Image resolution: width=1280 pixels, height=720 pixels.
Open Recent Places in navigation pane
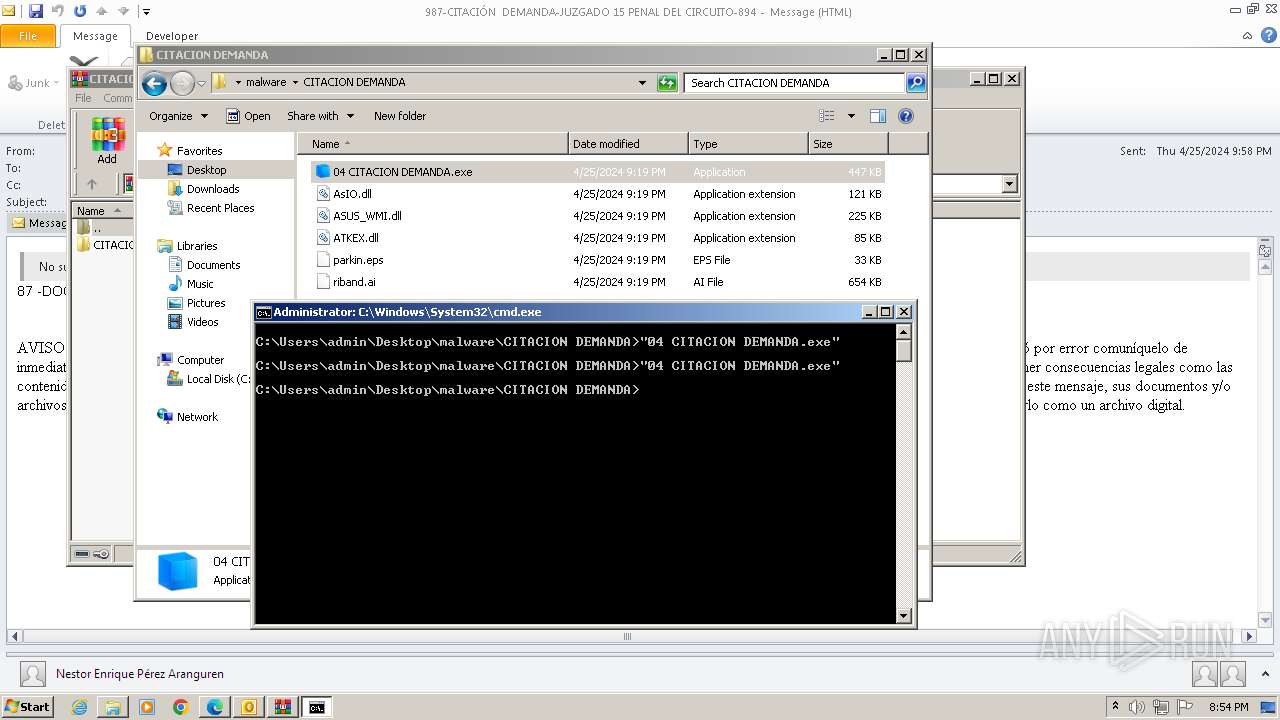coord(220,208)
